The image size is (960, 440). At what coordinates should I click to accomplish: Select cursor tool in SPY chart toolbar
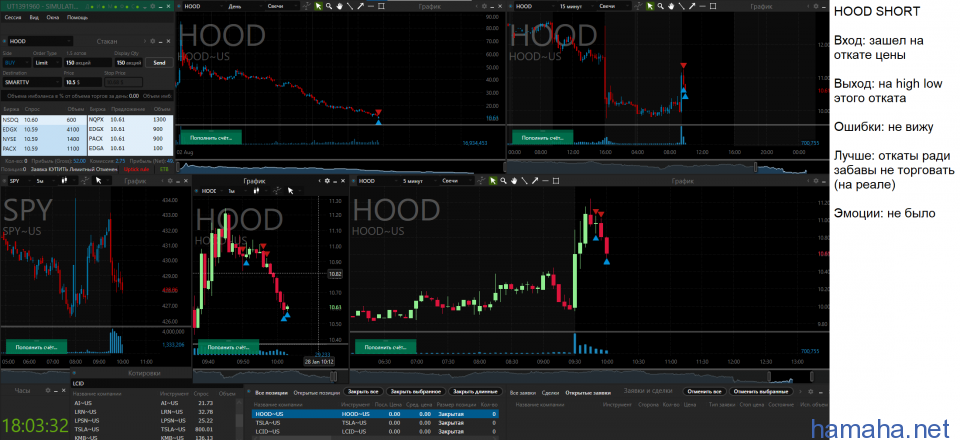coord(98,181)
